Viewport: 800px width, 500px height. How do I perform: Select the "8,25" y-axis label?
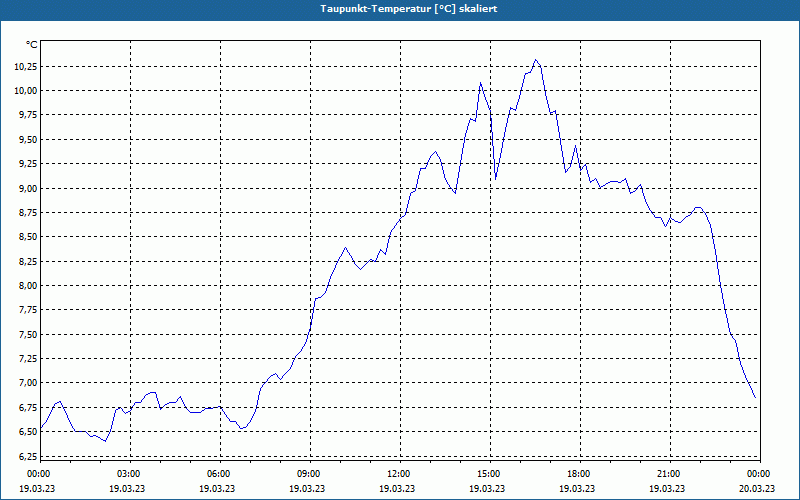click(29, 262)
